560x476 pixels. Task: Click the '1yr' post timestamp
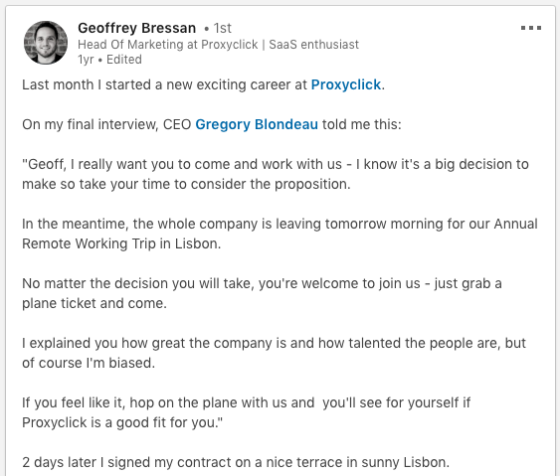86,60
